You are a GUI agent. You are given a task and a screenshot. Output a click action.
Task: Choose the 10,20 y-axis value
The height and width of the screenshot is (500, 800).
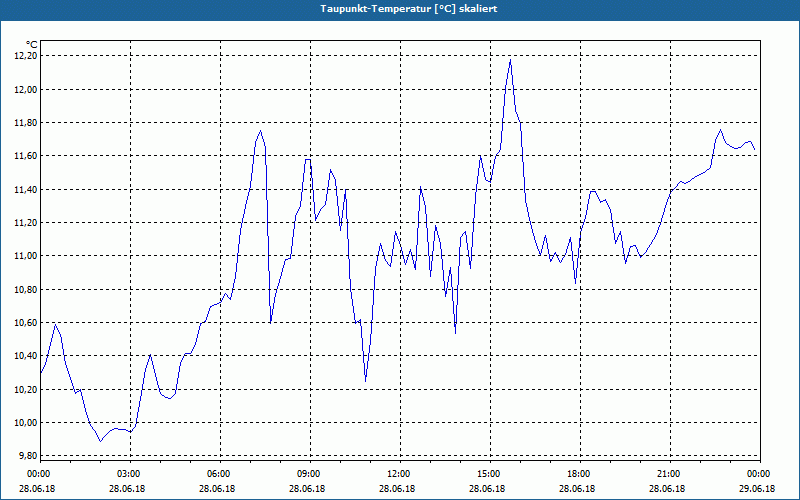point(27,389)
